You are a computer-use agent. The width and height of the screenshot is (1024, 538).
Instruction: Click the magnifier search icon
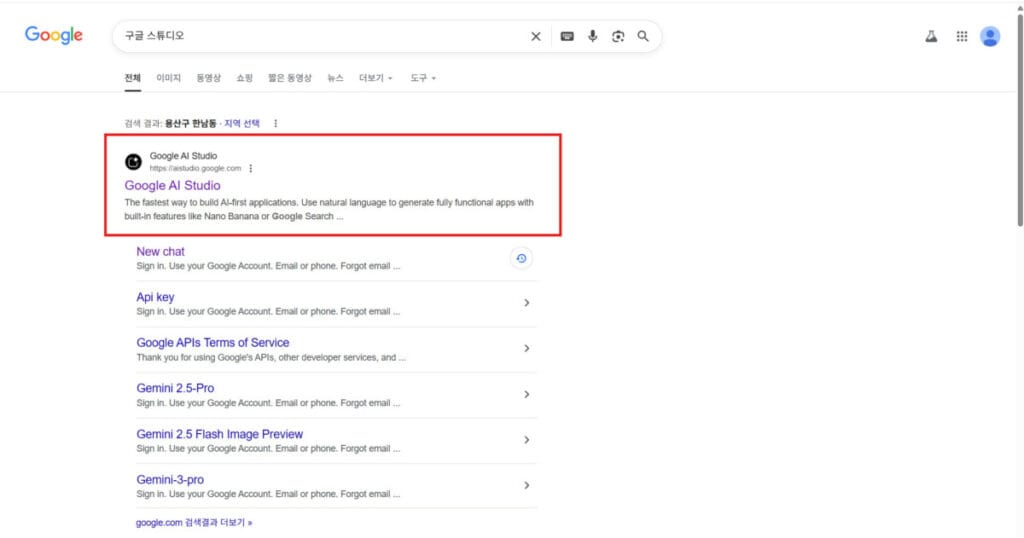click(643, 36)
